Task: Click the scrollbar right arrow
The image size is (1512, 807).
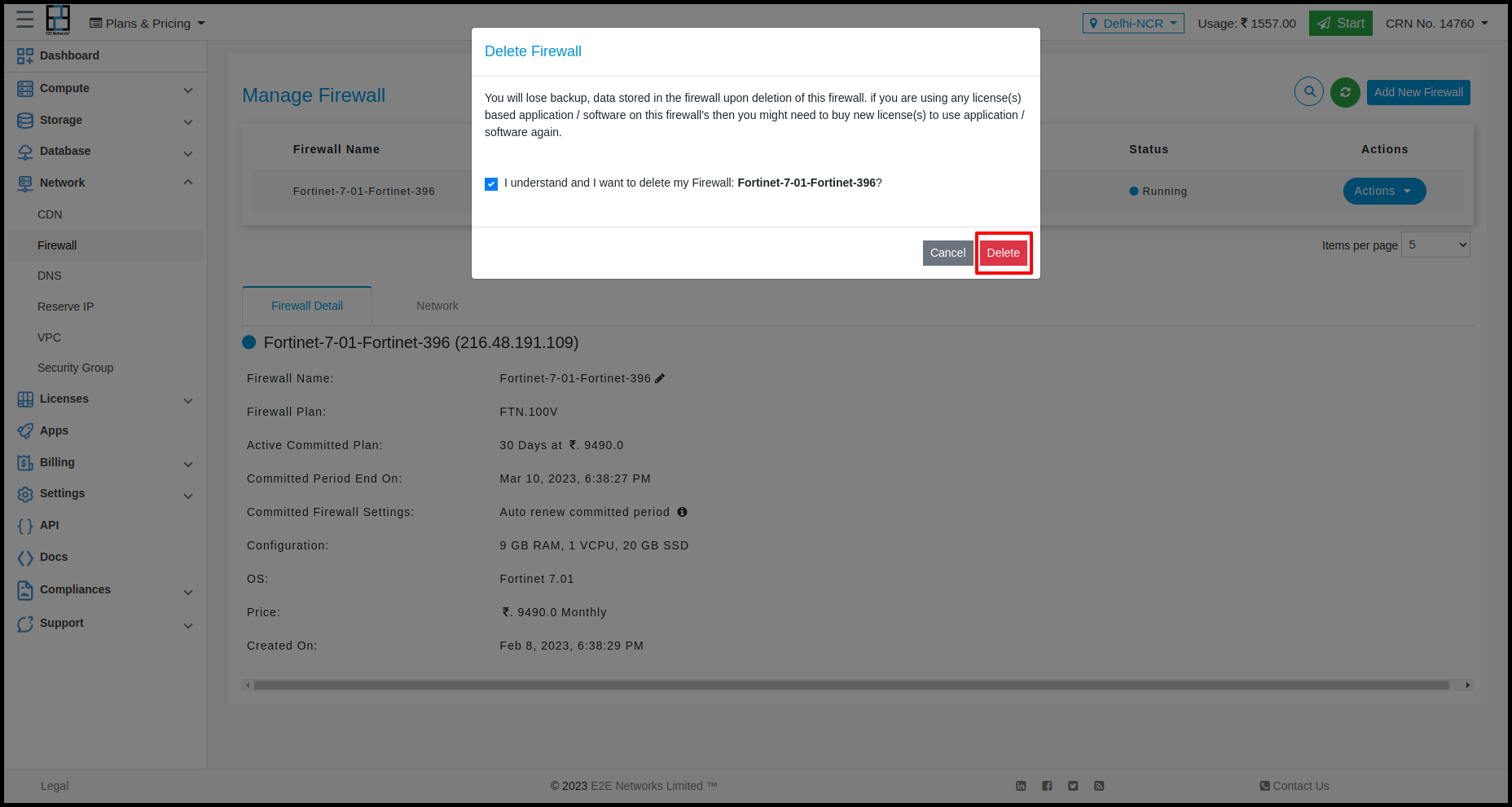Action: pos(1468,685)
